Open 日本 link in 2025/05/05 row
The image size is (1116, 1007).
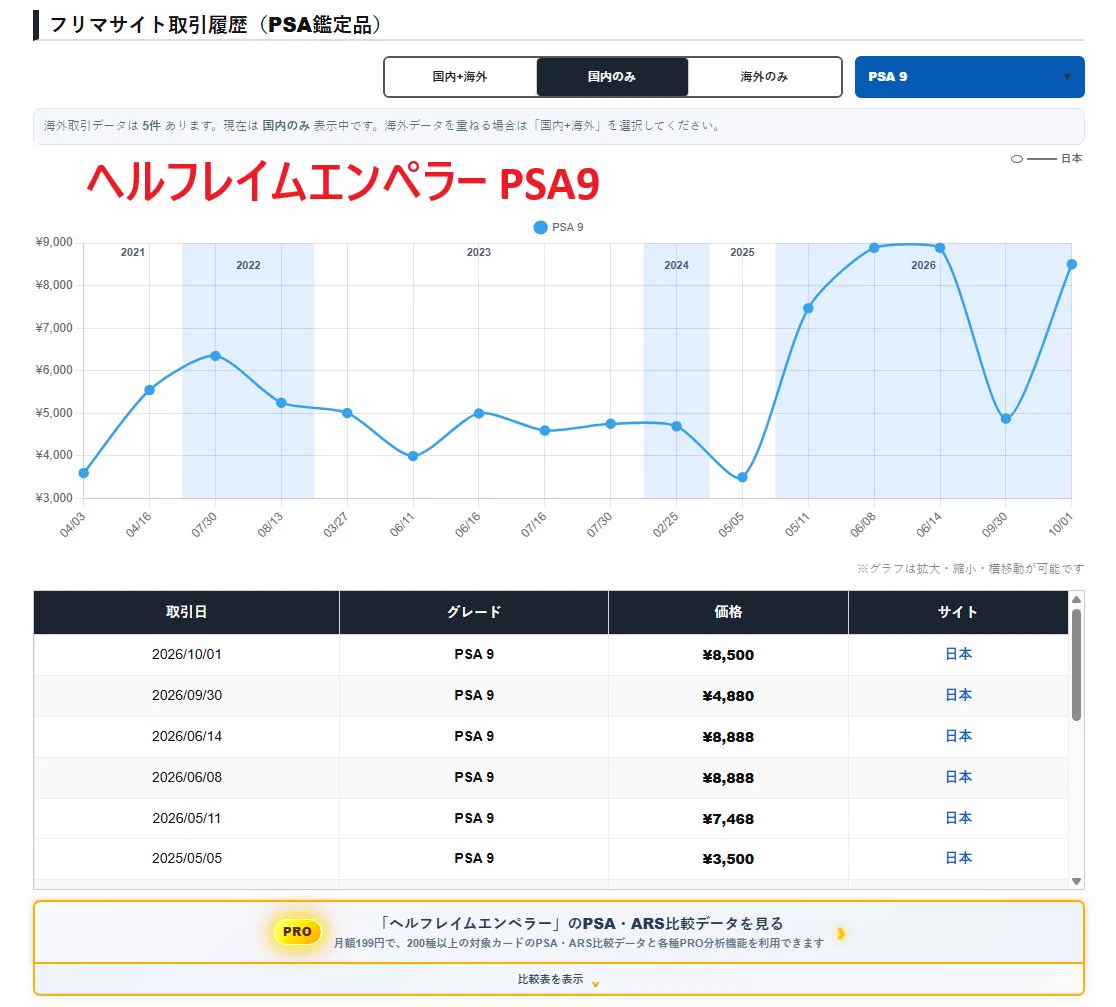[958, 858]
